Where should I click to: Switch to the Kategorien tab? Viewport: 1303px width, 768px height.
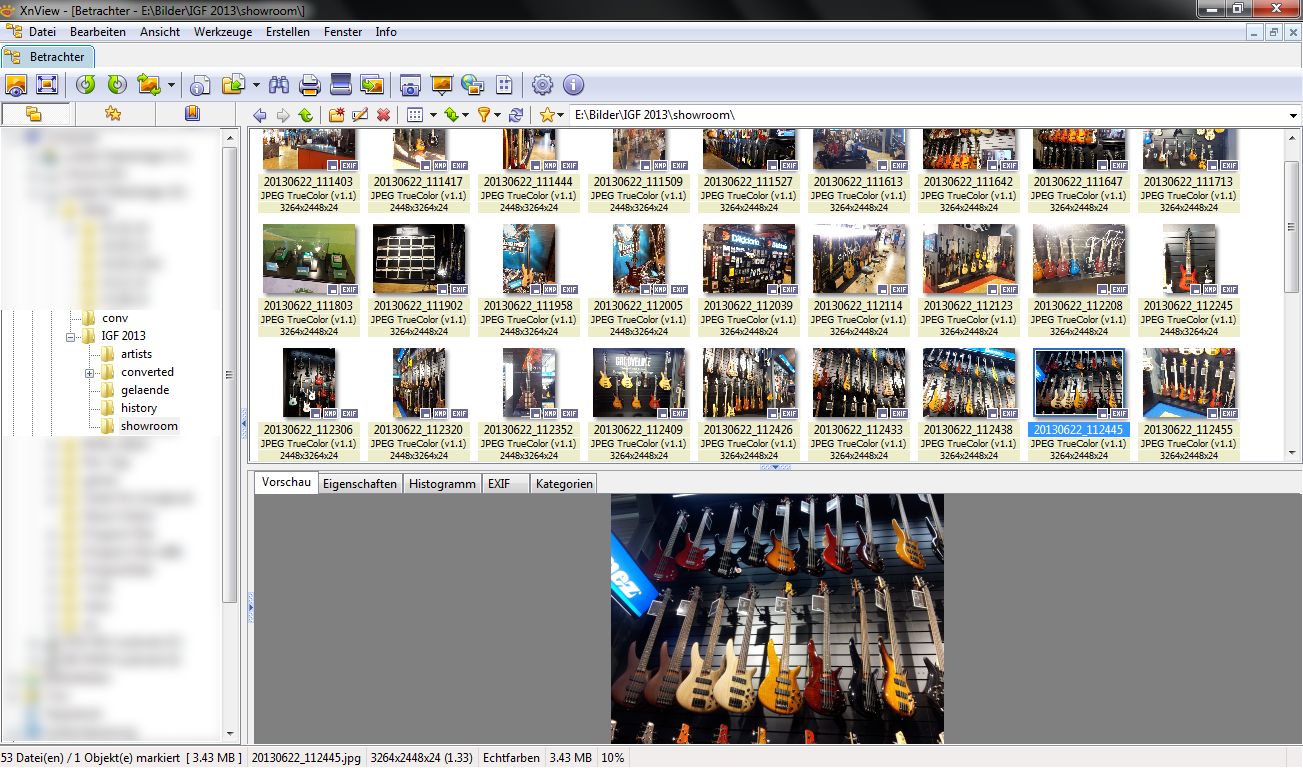point(563,484)
